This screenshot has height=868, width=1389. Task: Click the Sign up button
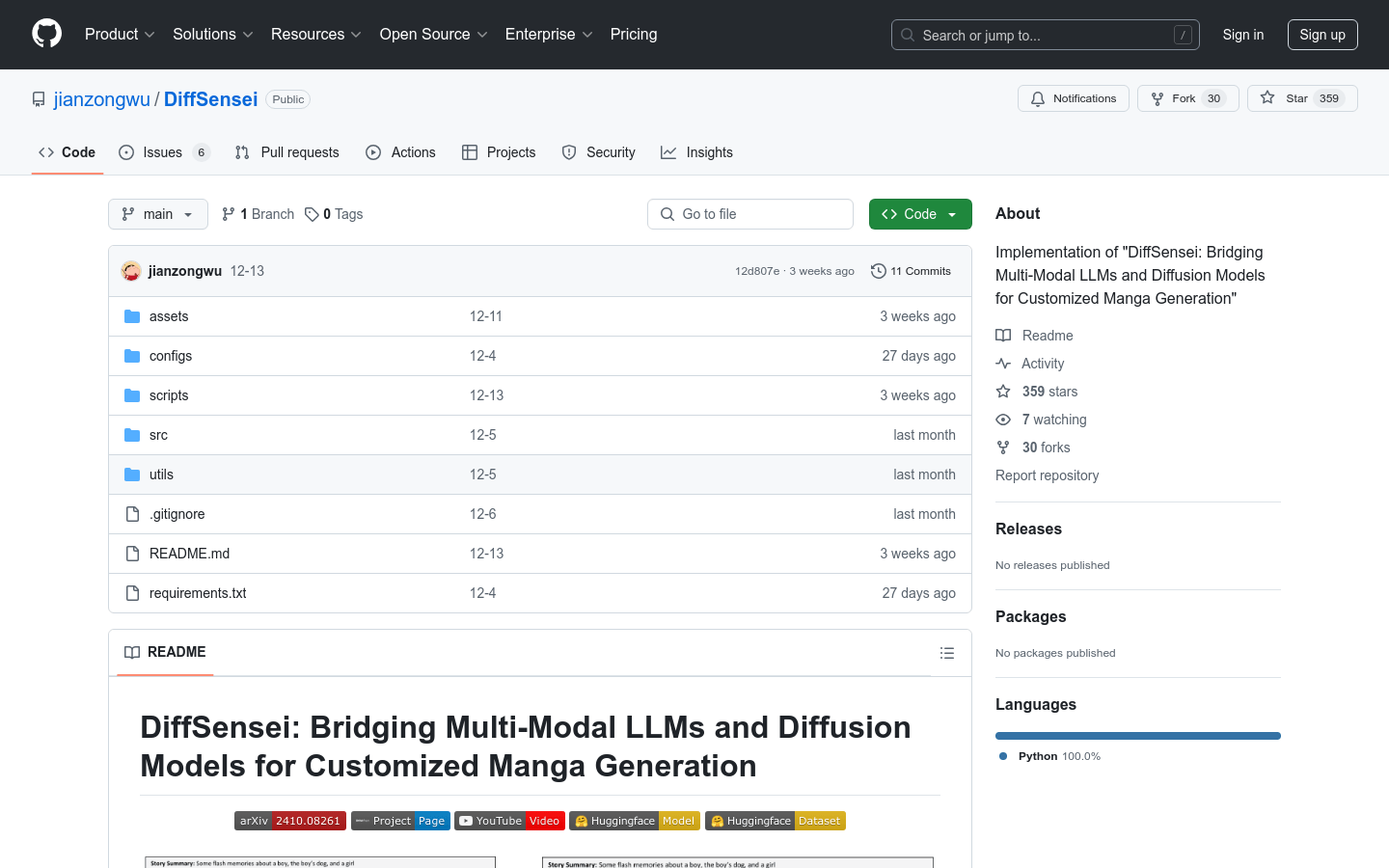coord(1322,35)
